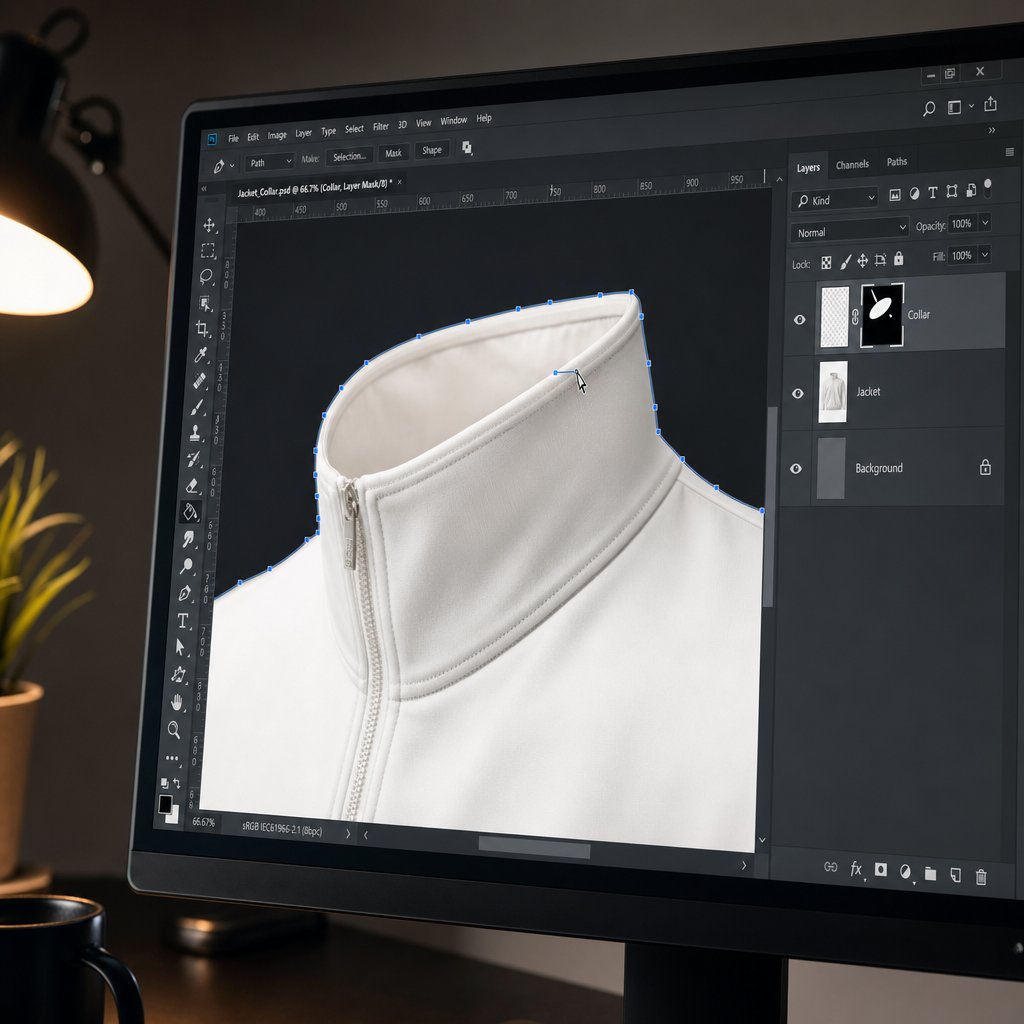Open the Pen tool preset picker arrow

[x=232, y=165]
